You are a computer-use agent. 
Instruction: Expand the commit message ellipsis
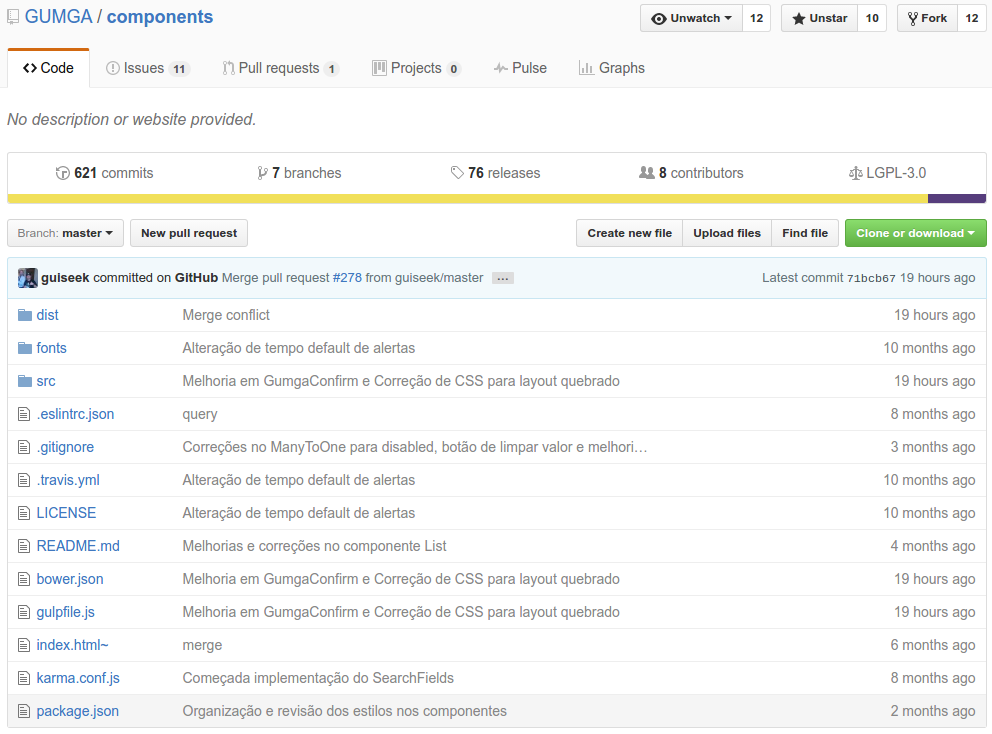503,278
